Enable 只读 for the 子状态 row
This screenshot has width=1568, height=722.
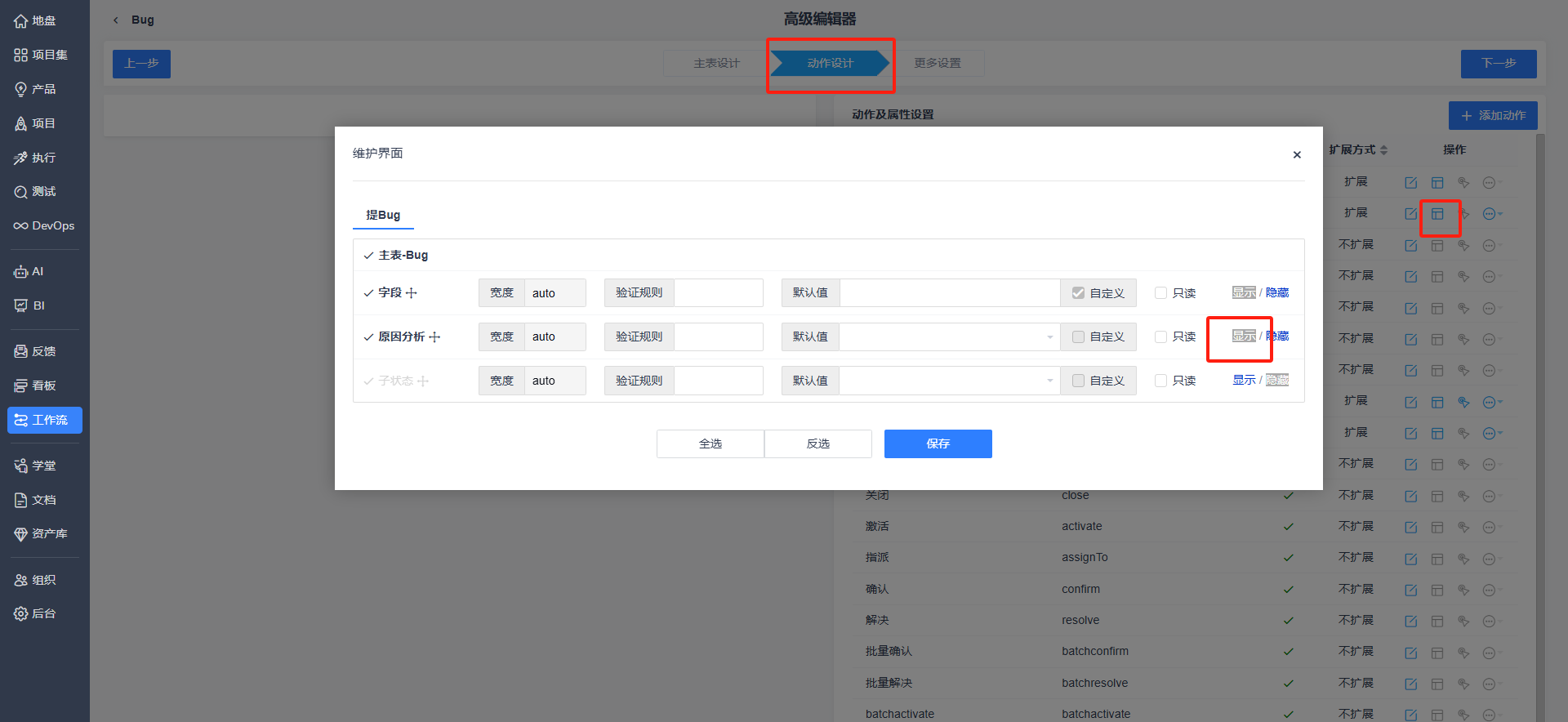(x=1160, y=381)
